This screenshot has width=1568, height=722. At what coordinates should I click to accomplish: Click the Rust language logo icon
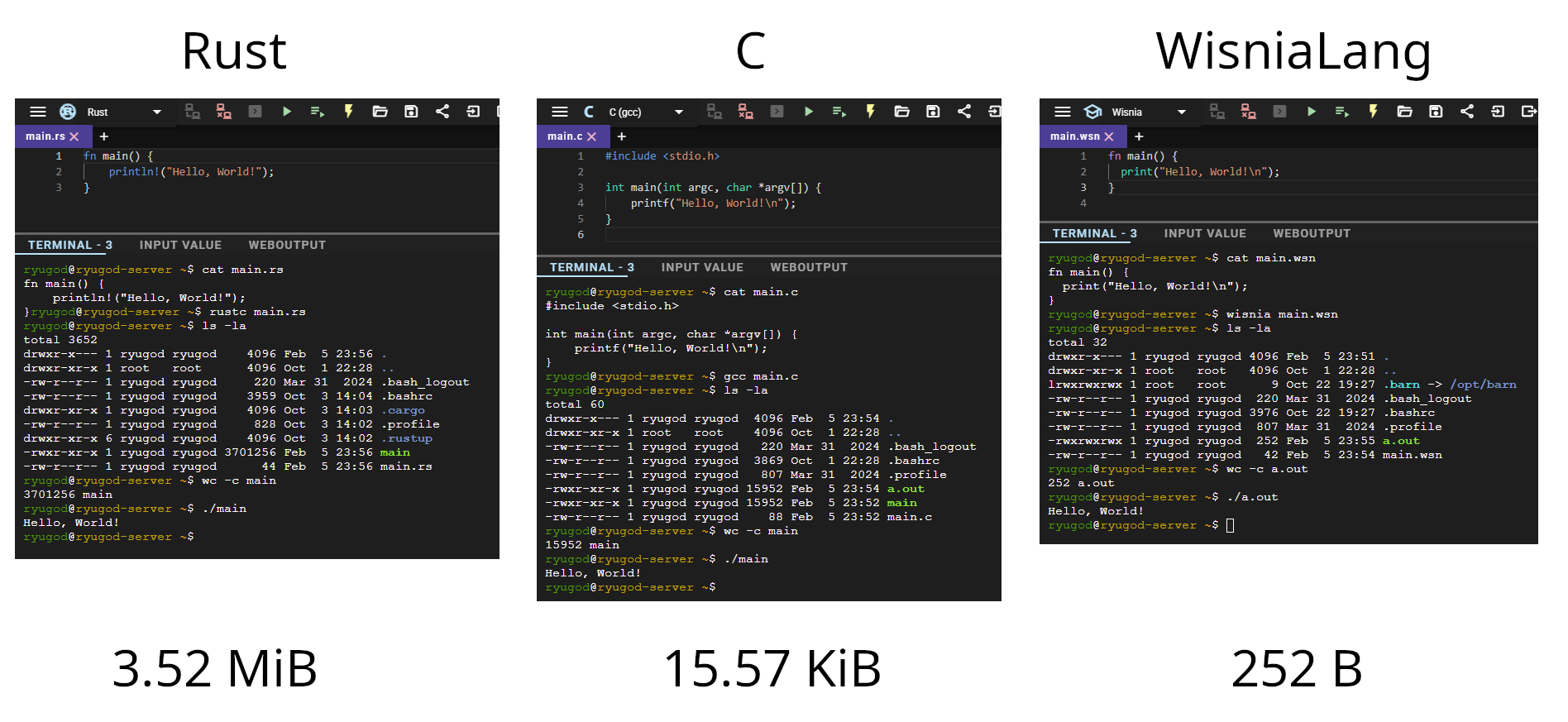point(68,112)
